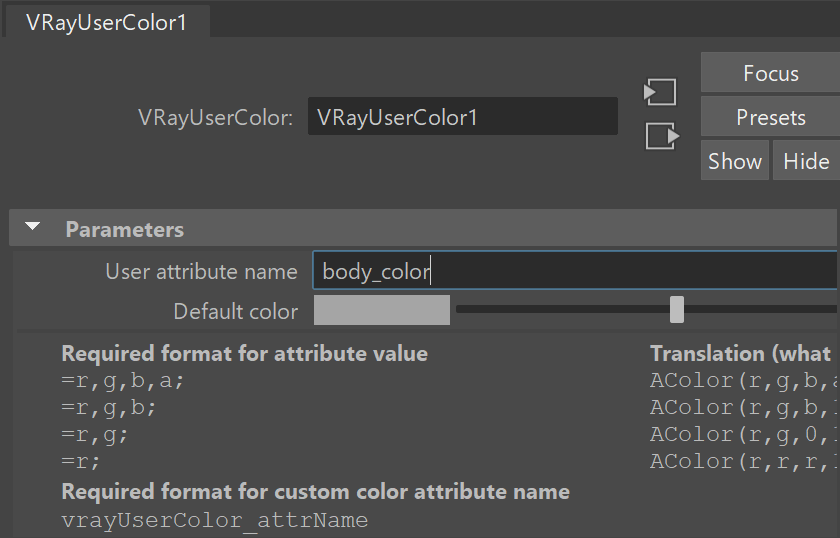Click the VRayUserColor node name field
840x538 pixels.
[x=463, y=116]
